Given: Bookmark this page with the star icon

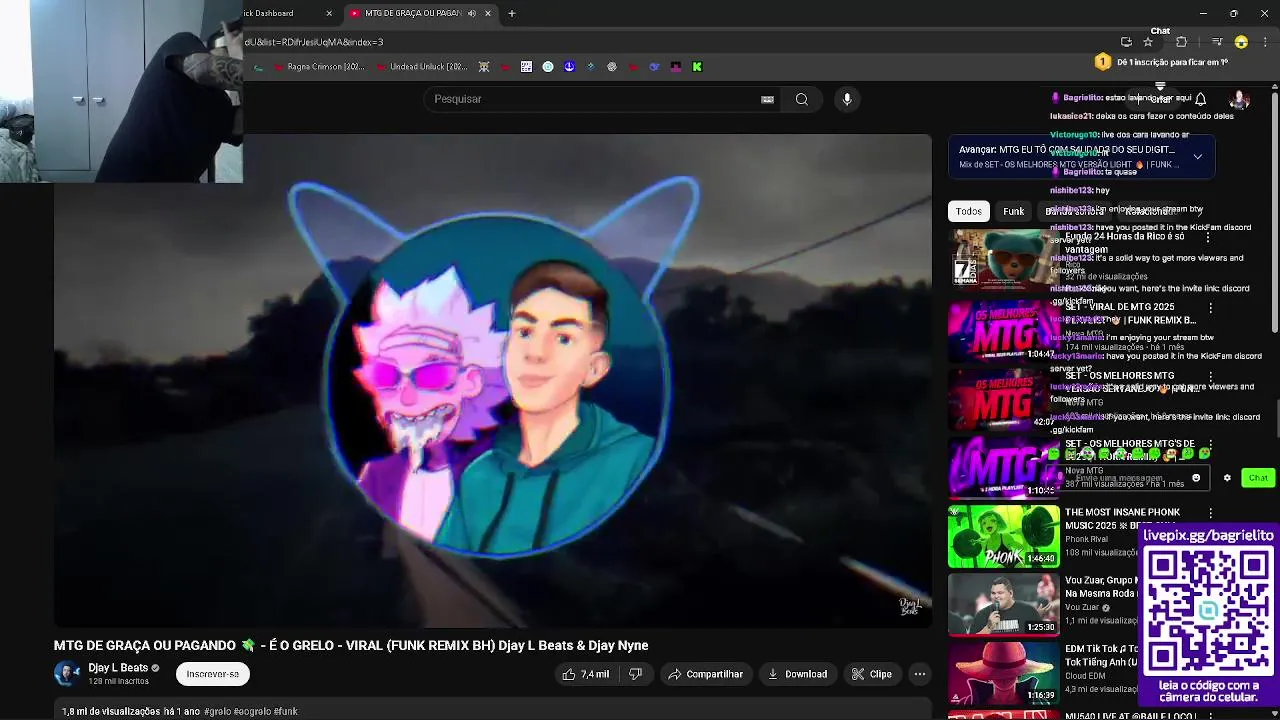Looking at the screenshot, I should [x=1148, y=42].
